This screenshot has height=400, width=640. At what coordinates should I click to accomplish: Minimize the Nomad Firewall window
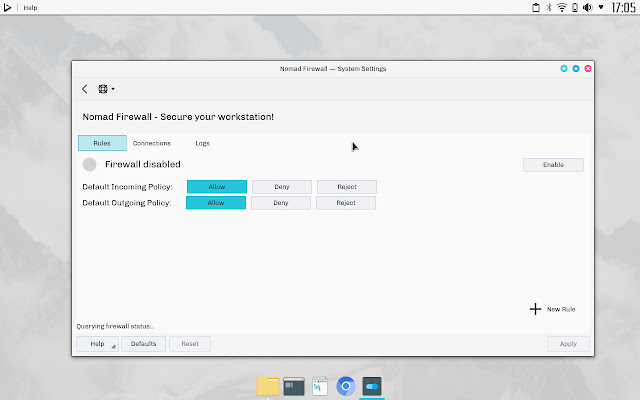564,69
